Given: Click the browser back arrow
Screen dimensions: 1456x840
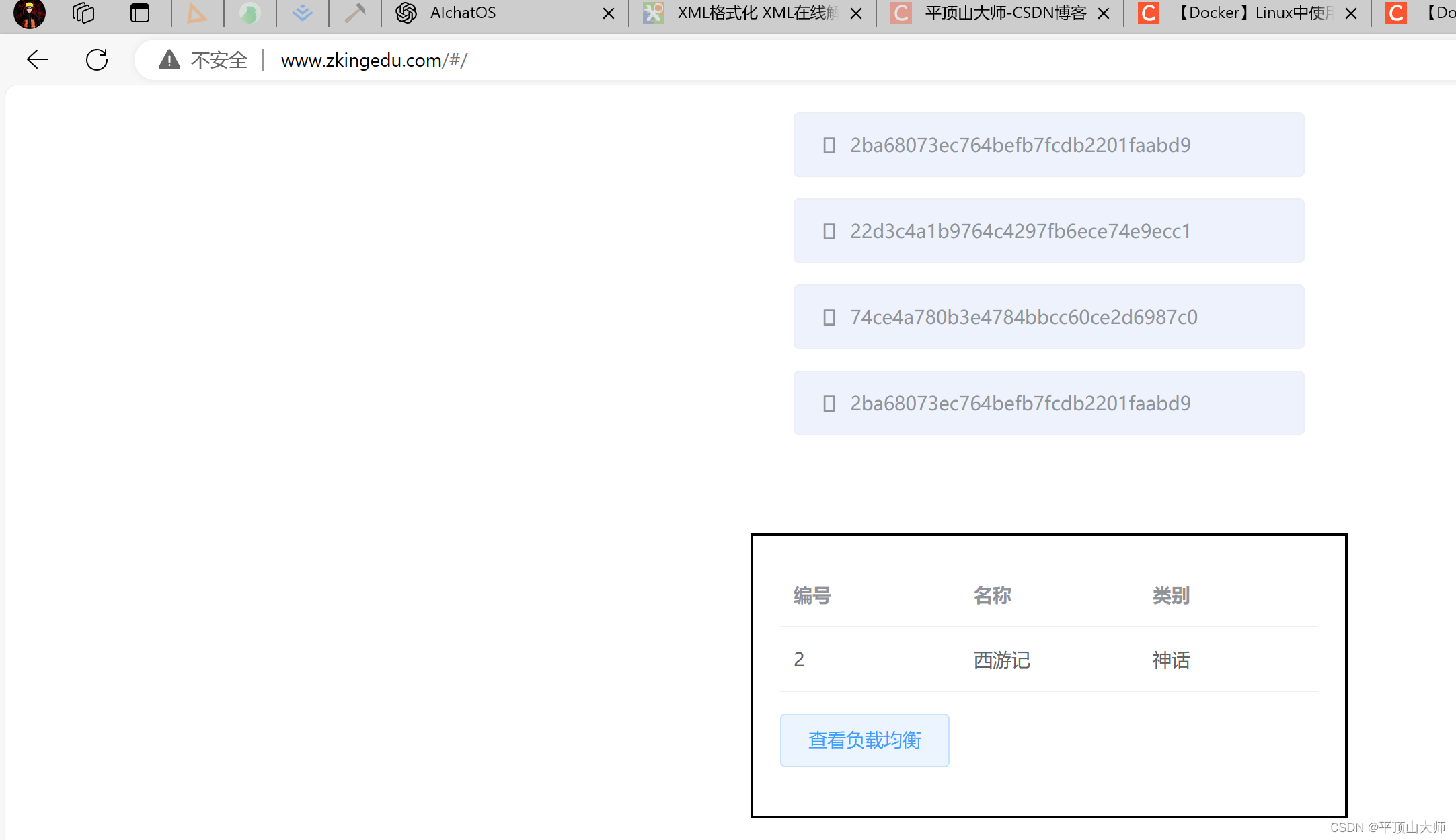Looking at the screenshot, I should pyautogui.click(x=38, y=60).
